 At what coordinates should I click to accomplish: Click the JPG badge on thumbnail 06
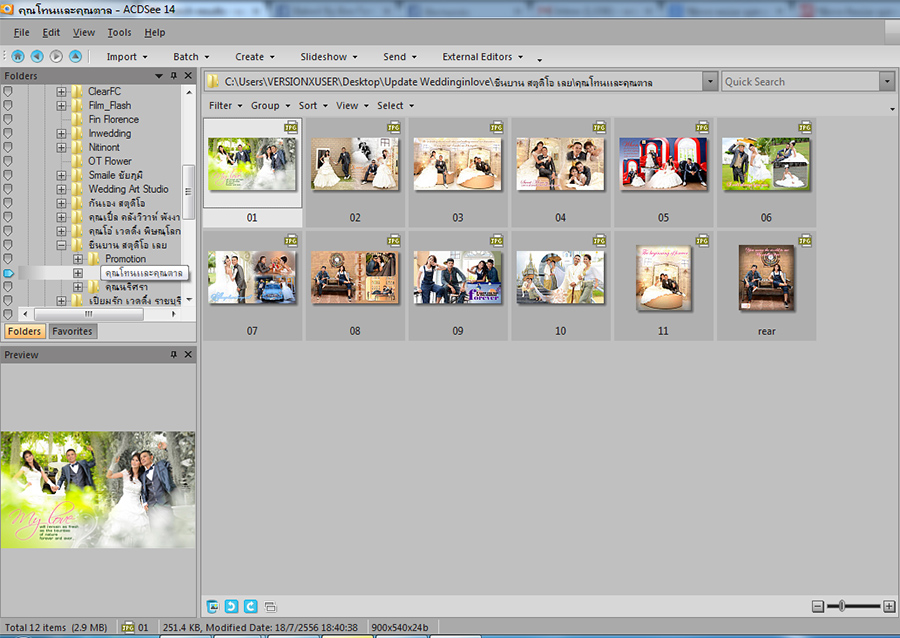click(805, 127)
